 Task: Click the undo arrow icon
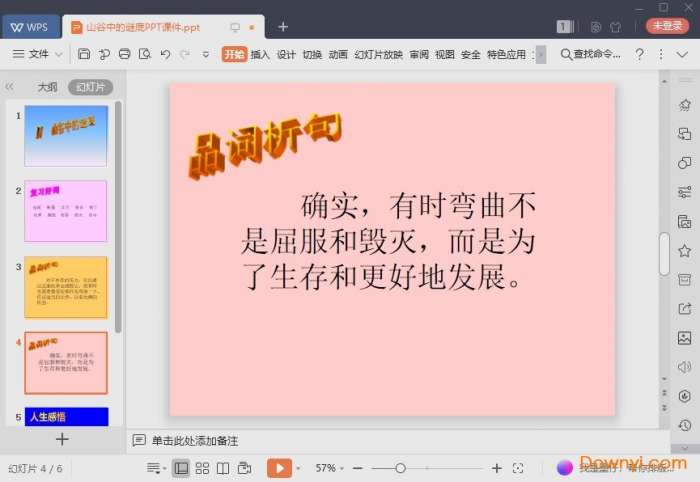(165, 54)
